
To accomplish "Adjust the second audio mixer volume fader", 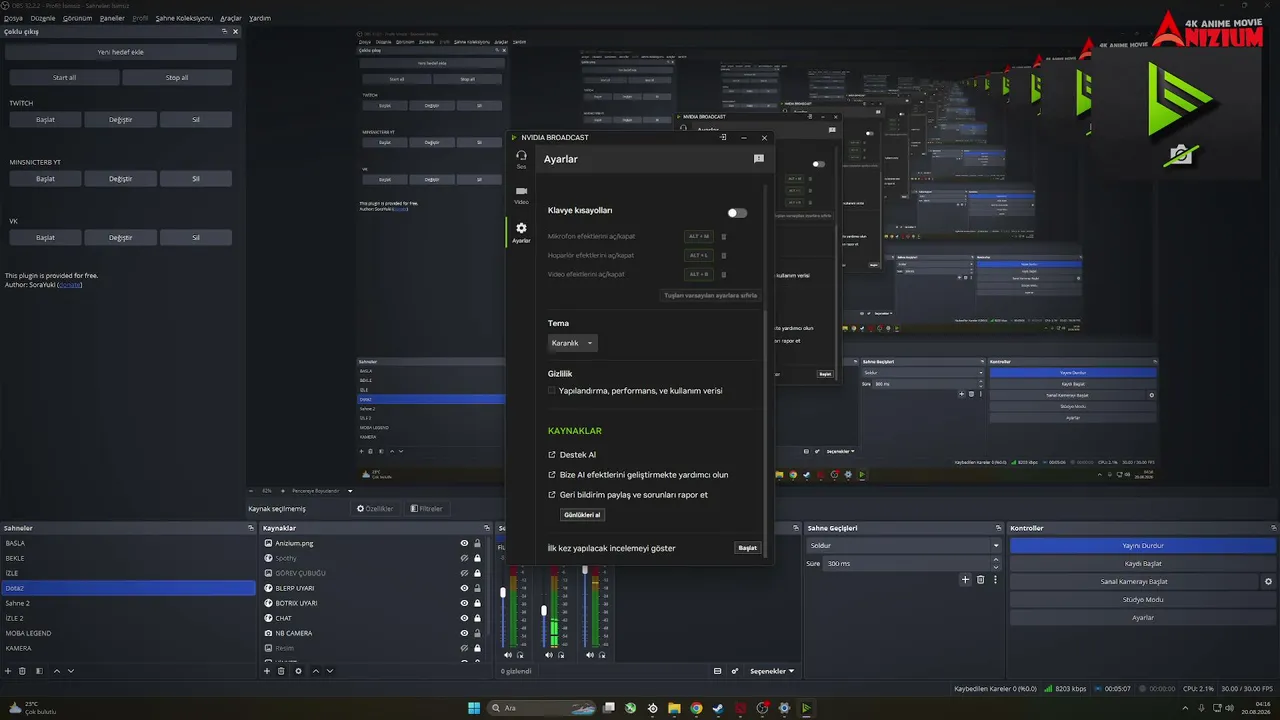I will click(544, 610).
